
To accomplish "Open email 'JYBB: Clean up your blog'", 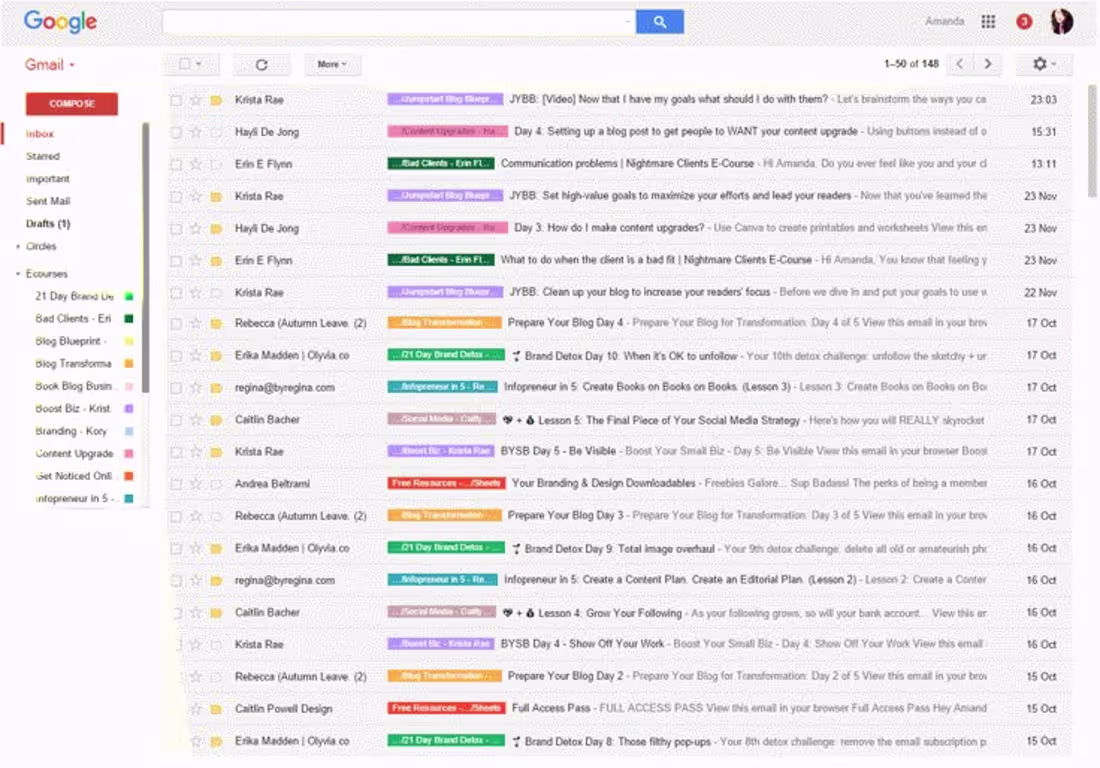I will point(640,292).
